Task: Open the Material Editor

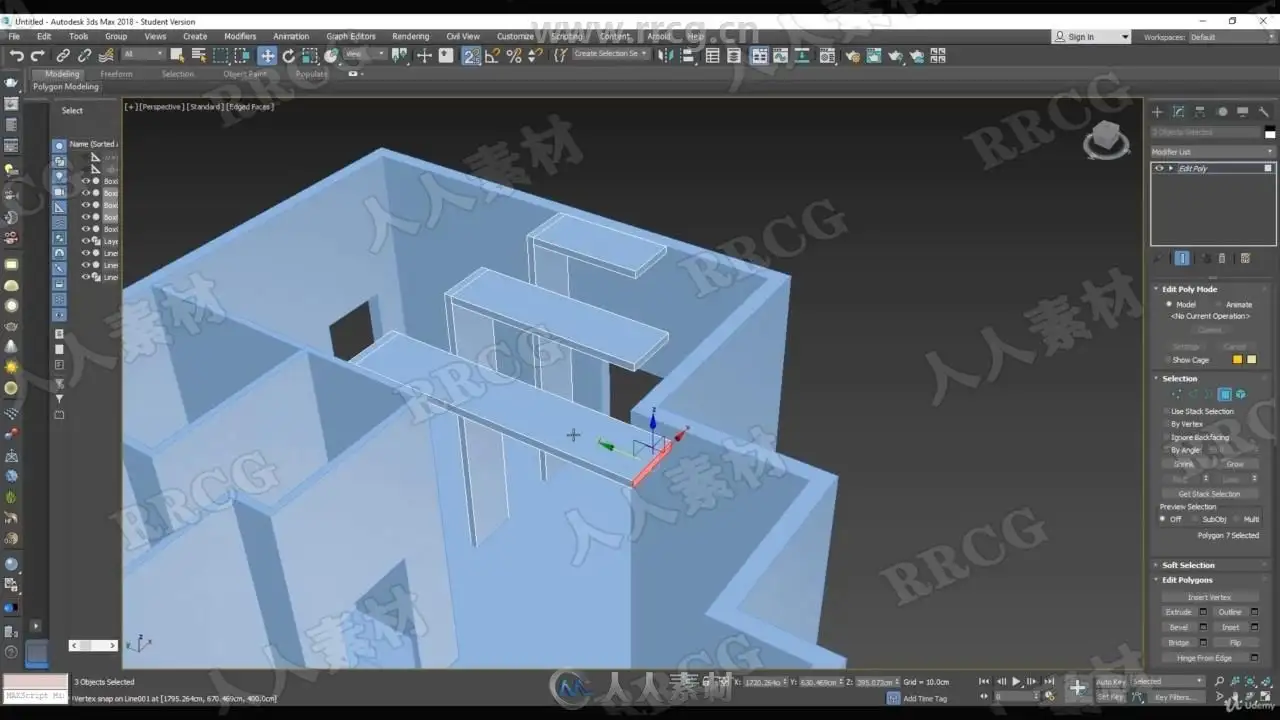Action: point(827,56)
